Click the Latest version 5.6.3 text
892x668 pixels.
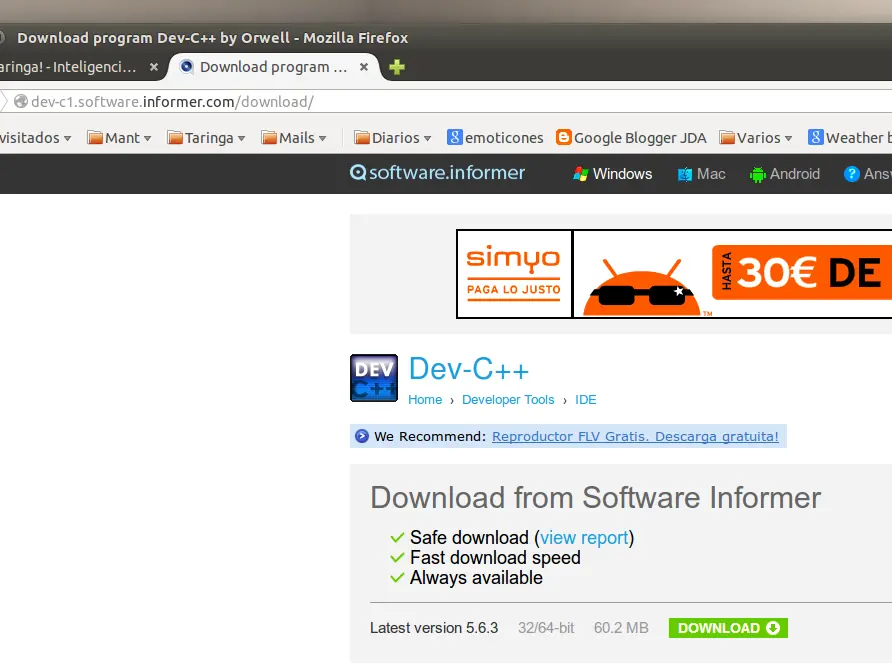coord(433,628)
